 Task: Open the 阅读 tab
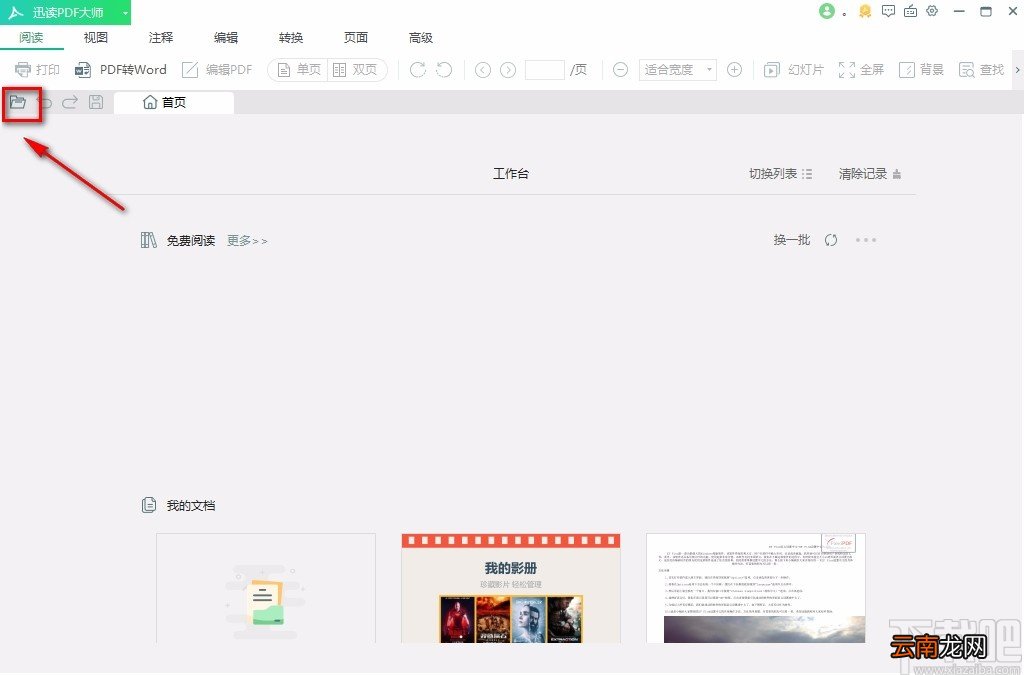(x=31, y=38)
